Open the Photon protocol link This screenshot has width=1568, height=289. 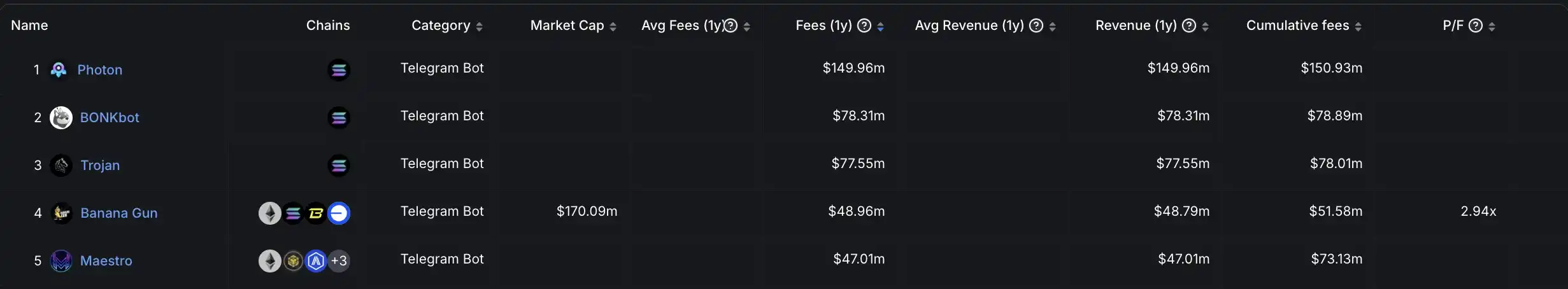(100, 70)
